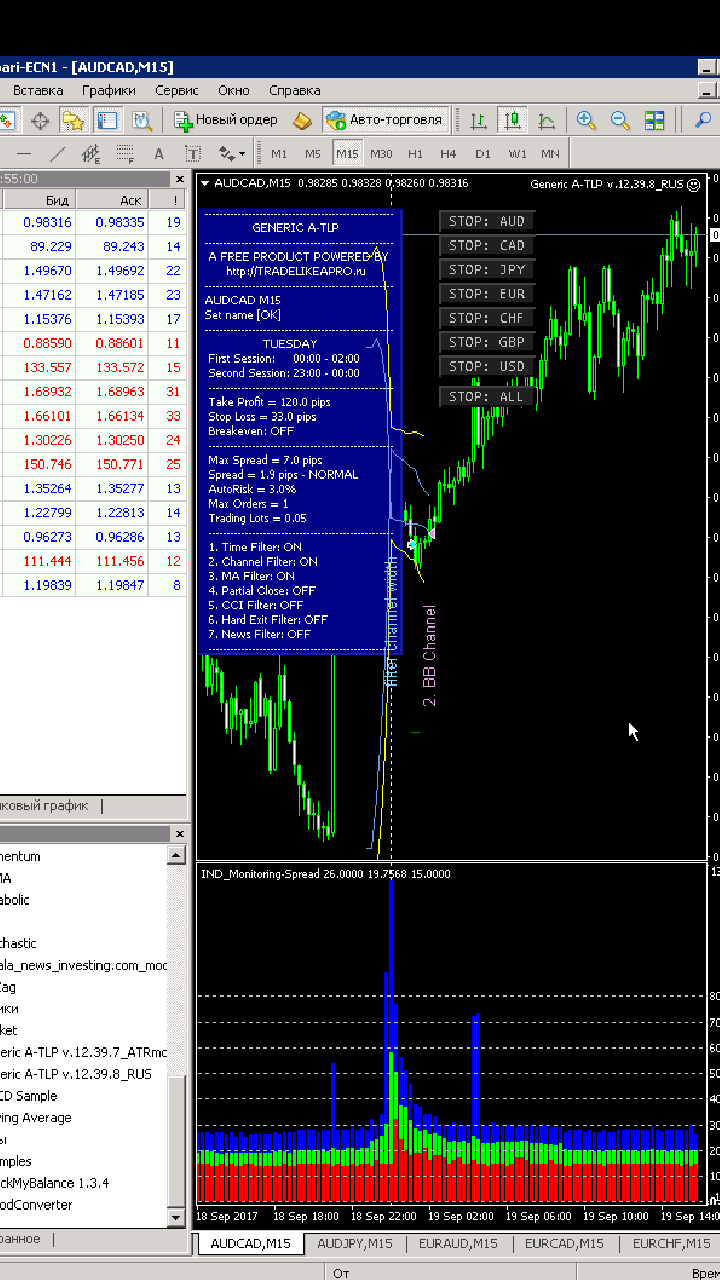Select the H4 timeframe
This screenshot has width=720, height=1280.
(448, 154)
